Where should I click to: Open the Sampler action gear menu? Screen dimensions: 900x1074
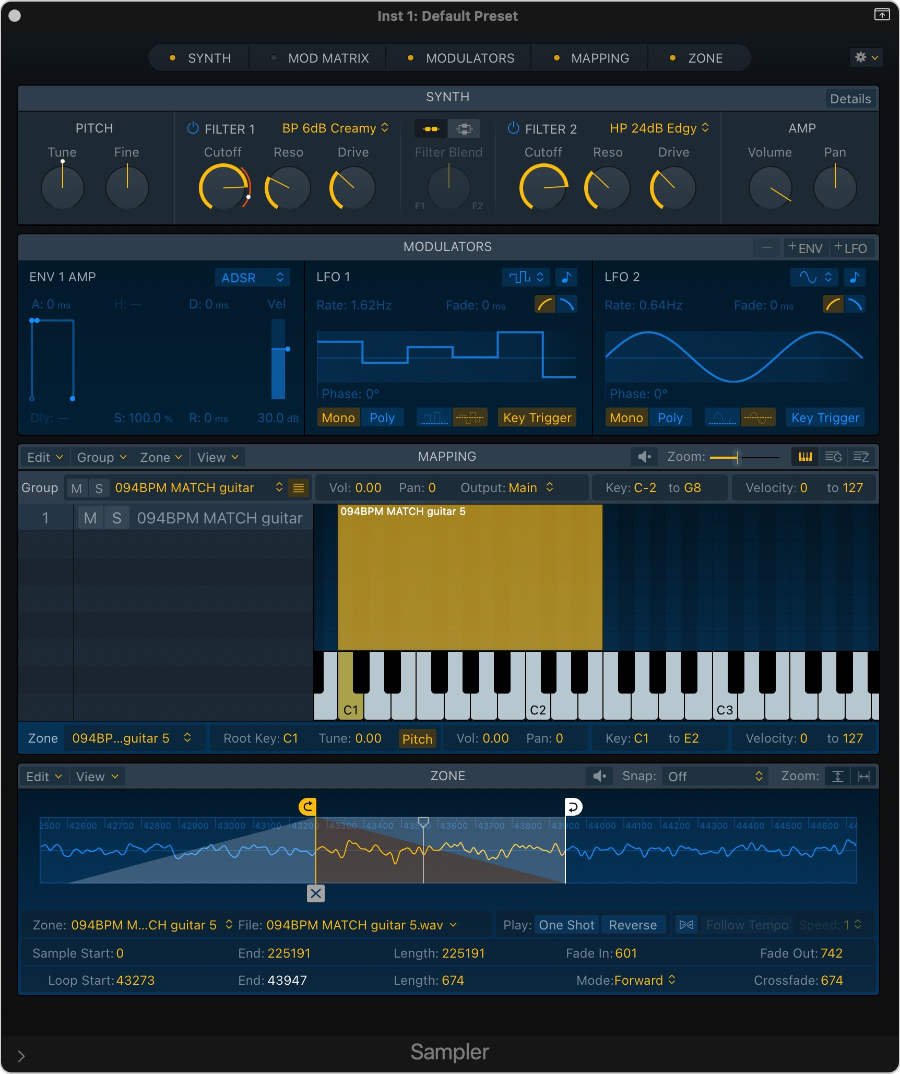pyautogui.click(x=864, y=58)
